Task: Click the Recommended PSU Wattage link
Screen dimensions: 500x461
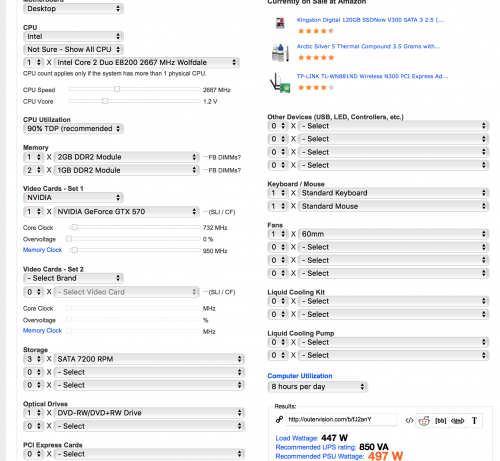Action: point(319,456)
